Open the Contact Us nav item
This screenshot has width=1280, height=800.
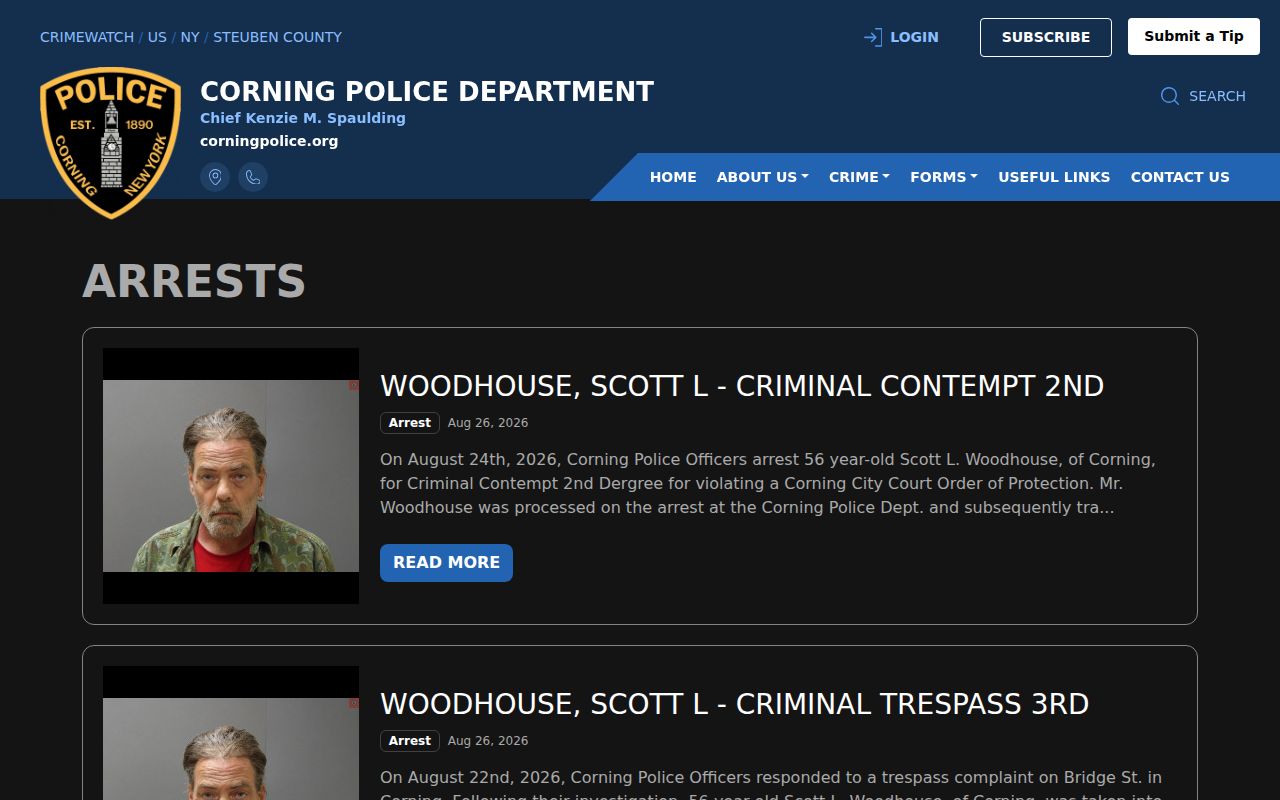[x=1180, y=177]
